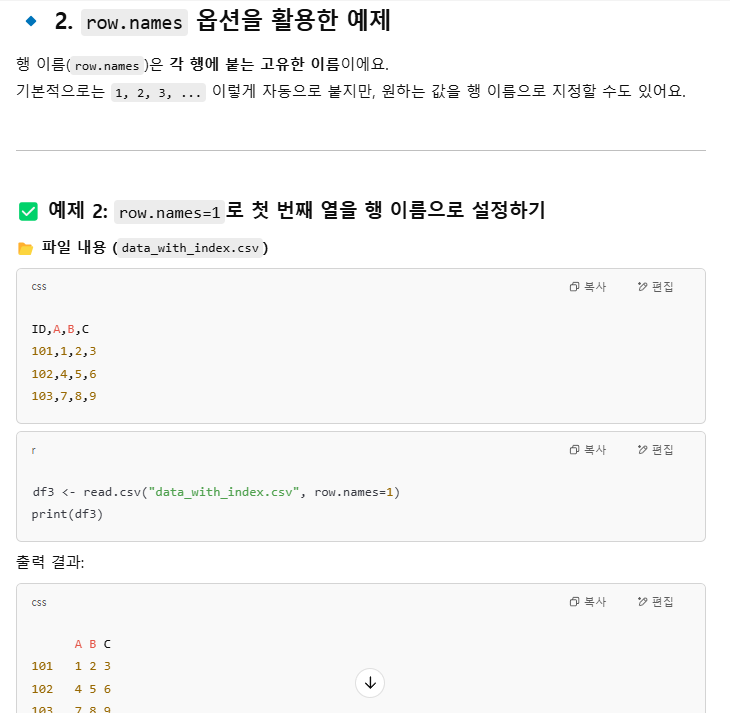Click the pencil icon in the output block
Screen dimensions: 730x713
[642, 602]
